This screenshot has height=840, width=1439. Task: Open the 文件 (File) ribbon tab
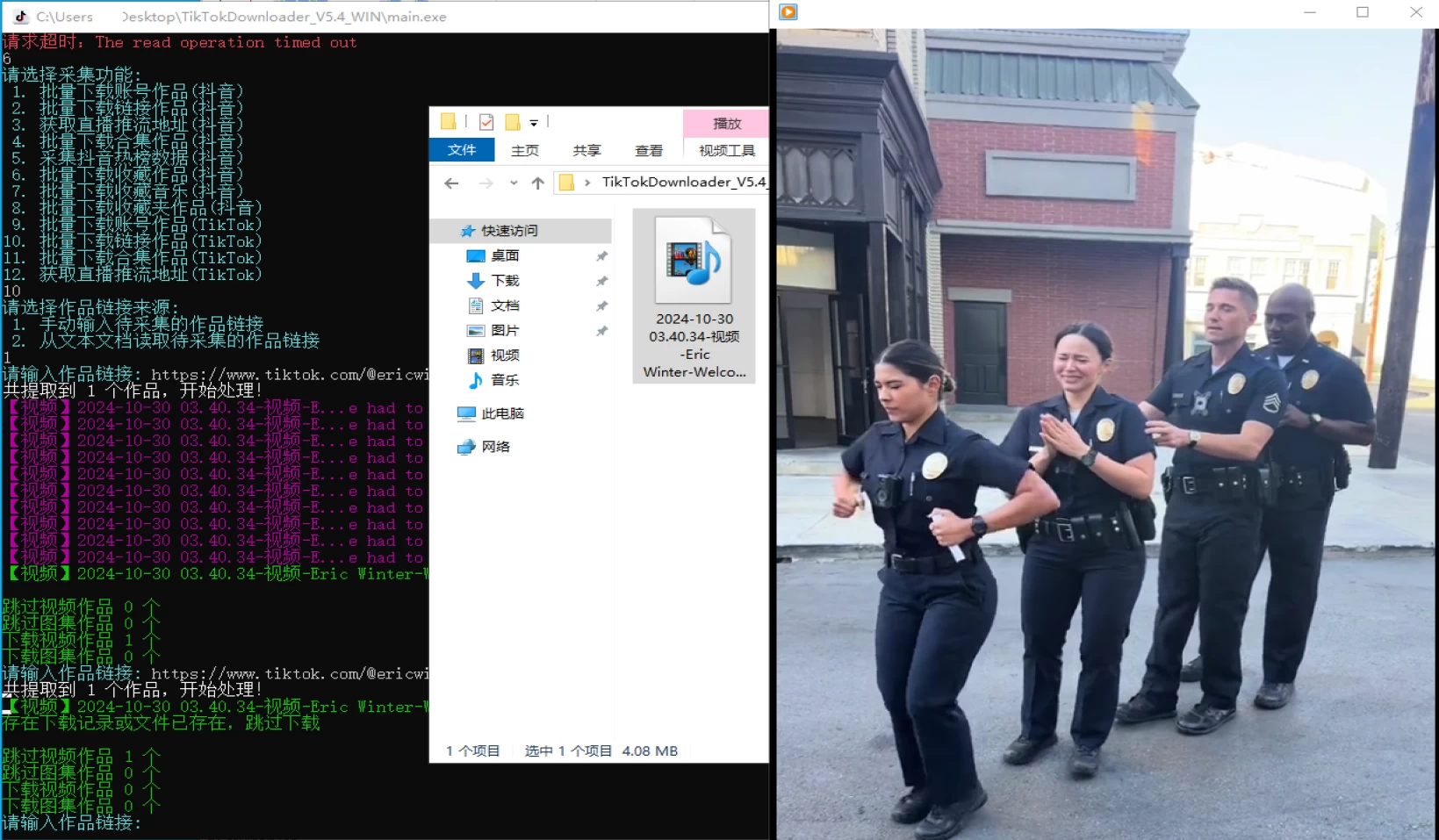462,150
